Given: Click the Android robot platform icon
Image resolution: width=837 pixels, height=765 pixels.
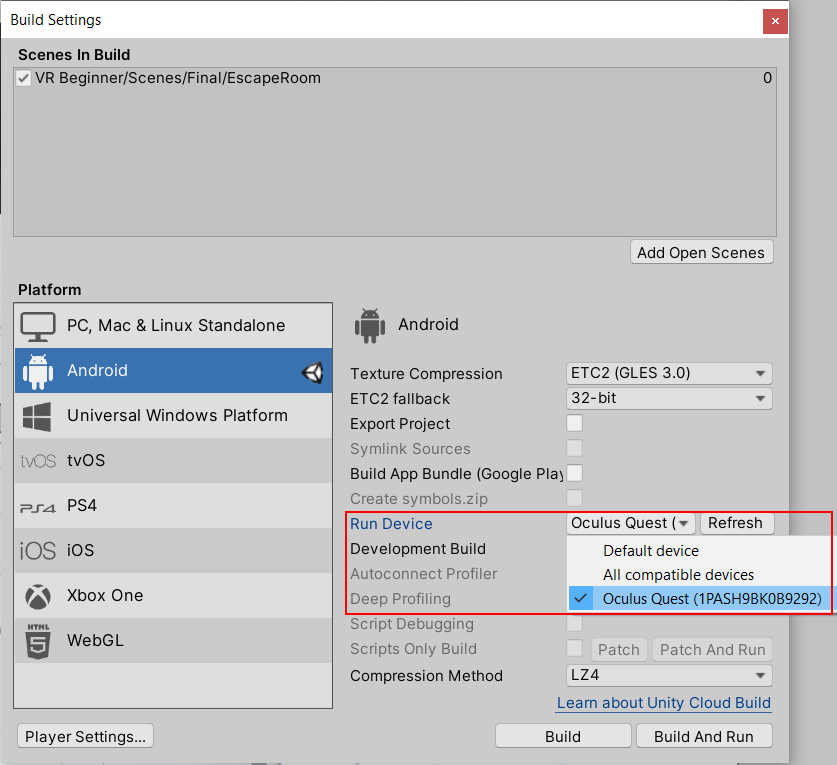Looking at the screenshot, I should (x=38, y=371).
